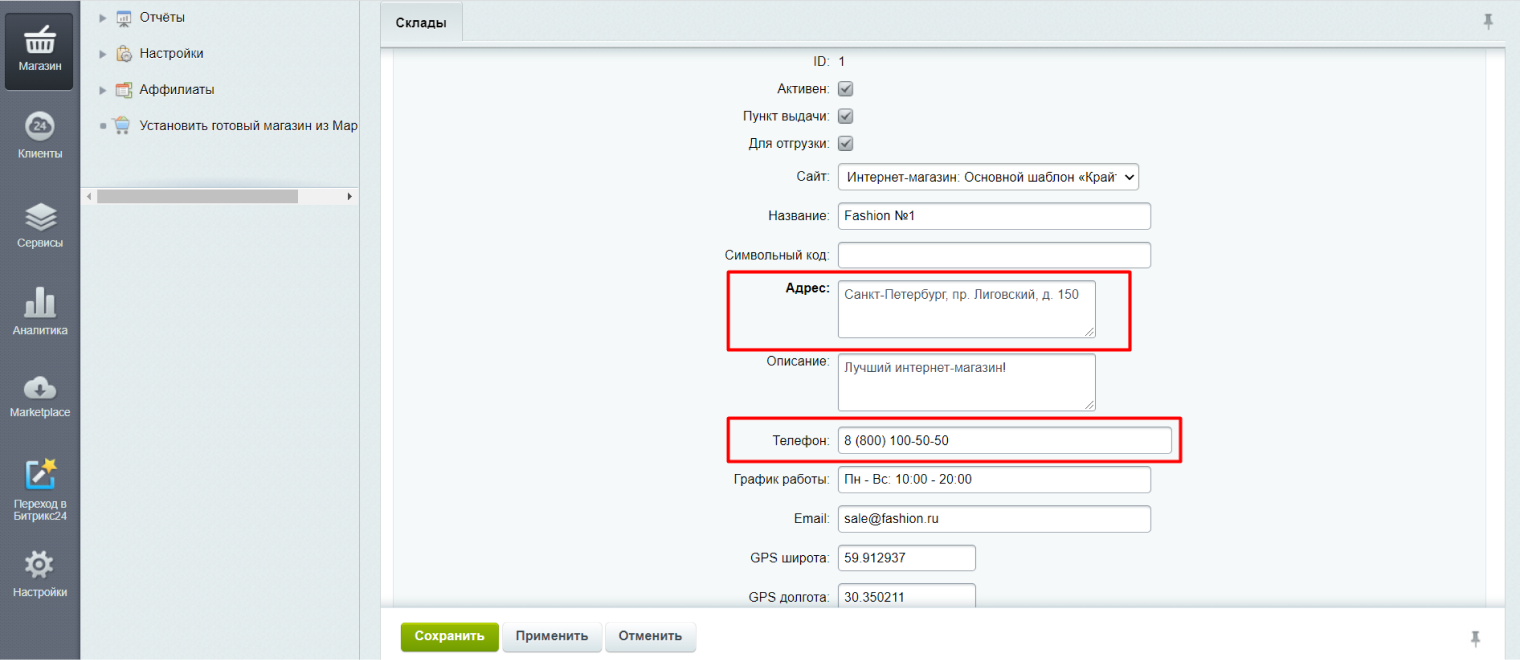Uncheck the Пункт выдачи checkbox

pyautogui.click(x=845, y=116)
